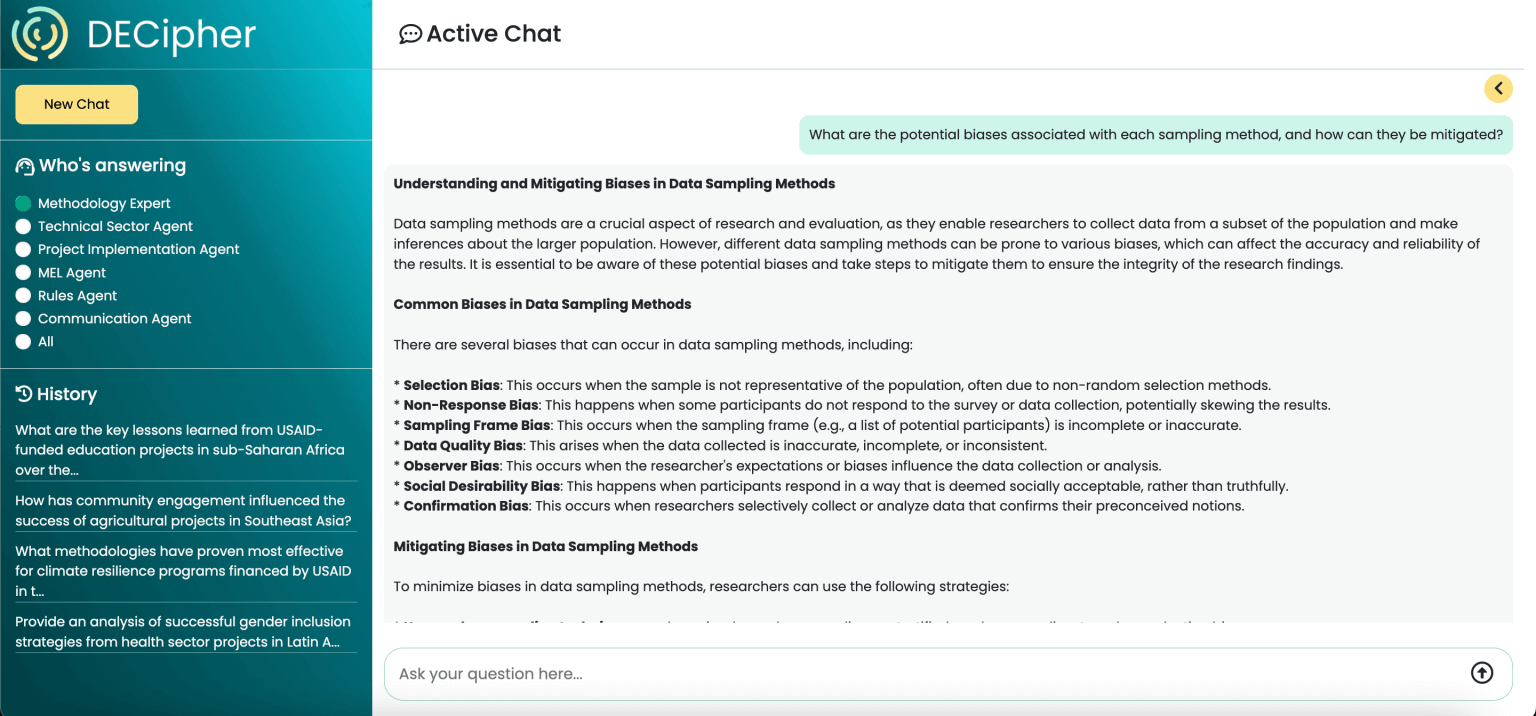Start a New Chat
The image size is (1536, 716).
pyautogui.click(x=76, y=104)
